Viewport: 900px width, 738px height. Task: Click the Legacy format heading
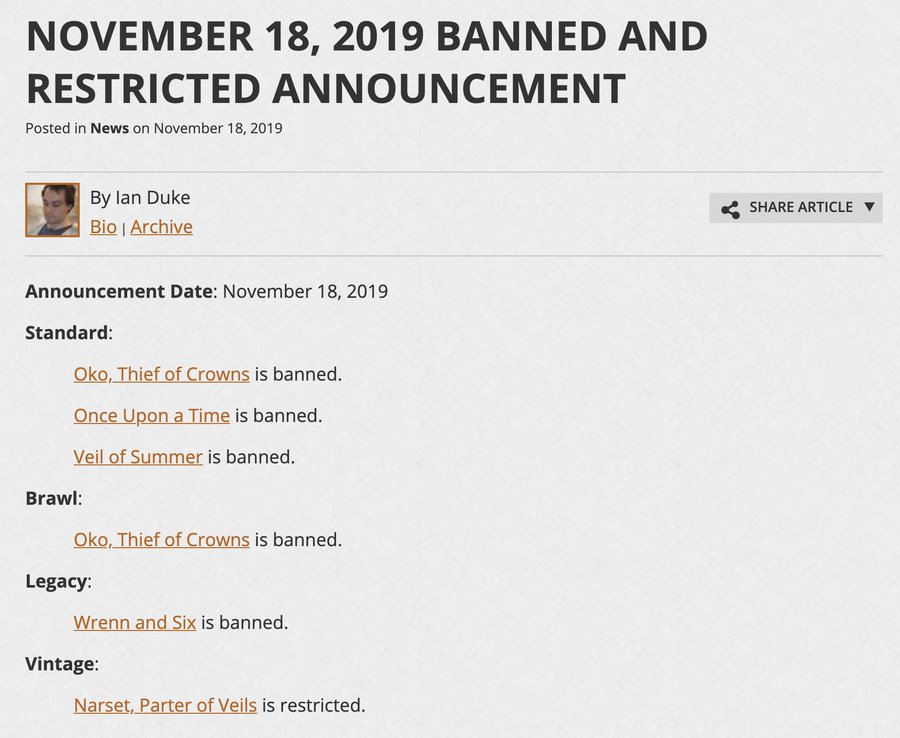56,581
